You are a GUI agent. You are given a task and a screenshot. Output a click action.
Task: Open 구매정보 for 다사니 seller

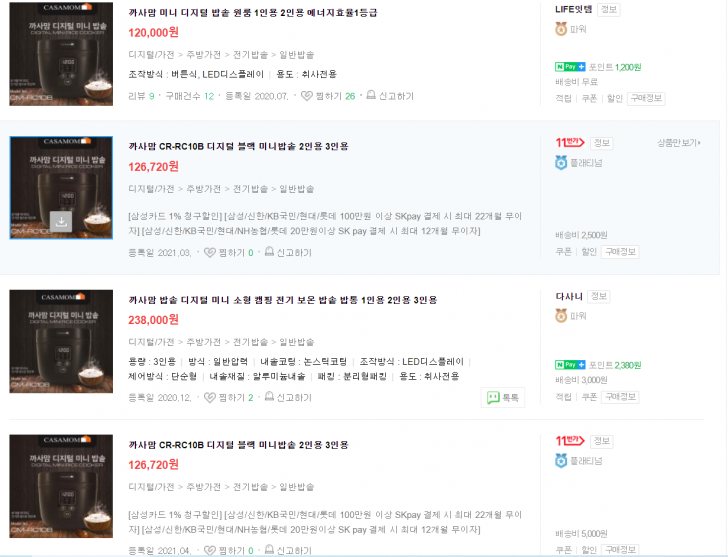coord(620,397)
